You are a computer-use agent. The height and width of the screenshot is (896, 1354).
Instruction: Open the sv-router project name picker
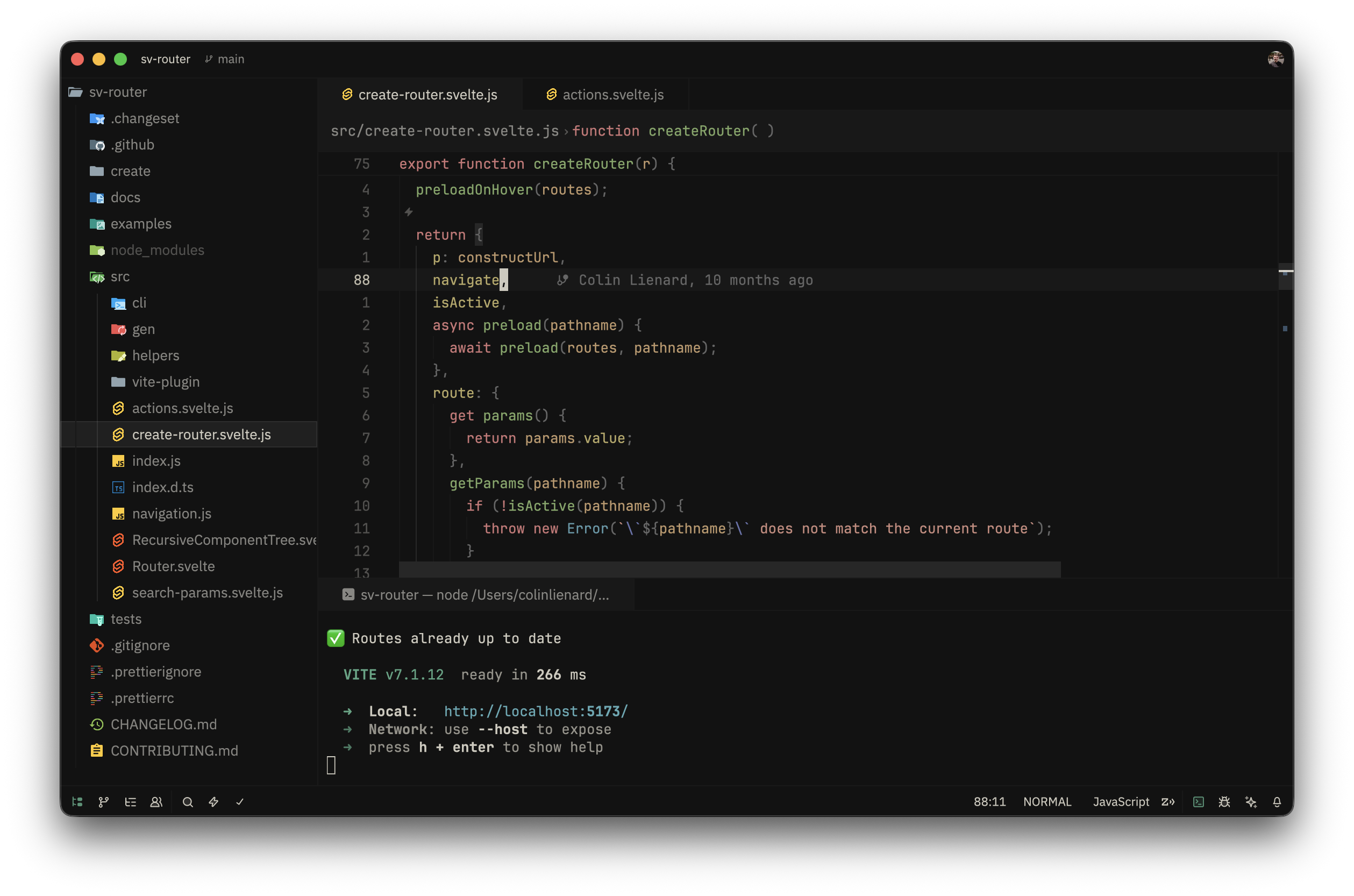[x=165, y=59]
